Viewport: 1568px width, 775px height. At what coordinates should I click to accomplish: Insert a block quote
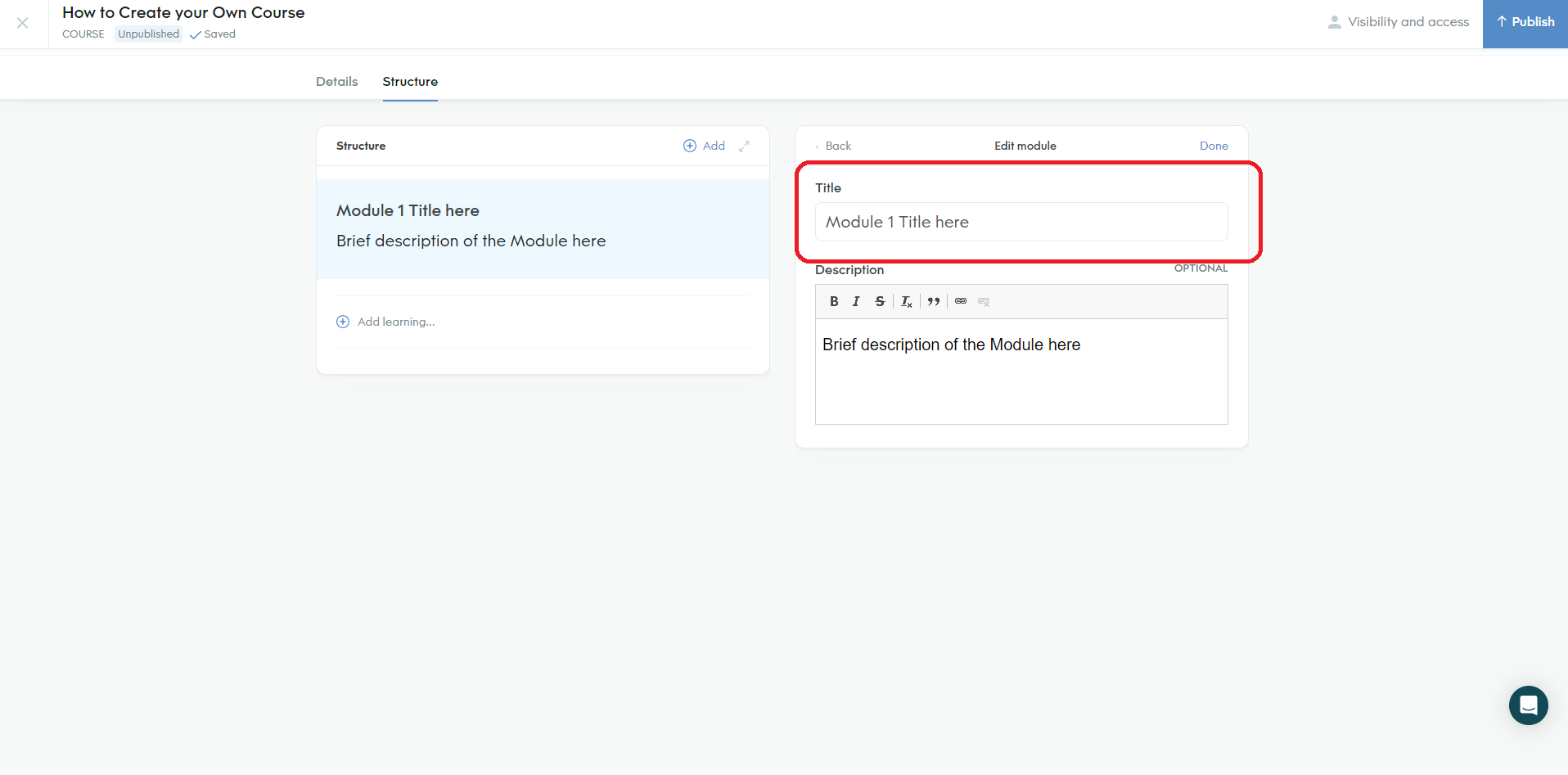[x=934, y=301]
